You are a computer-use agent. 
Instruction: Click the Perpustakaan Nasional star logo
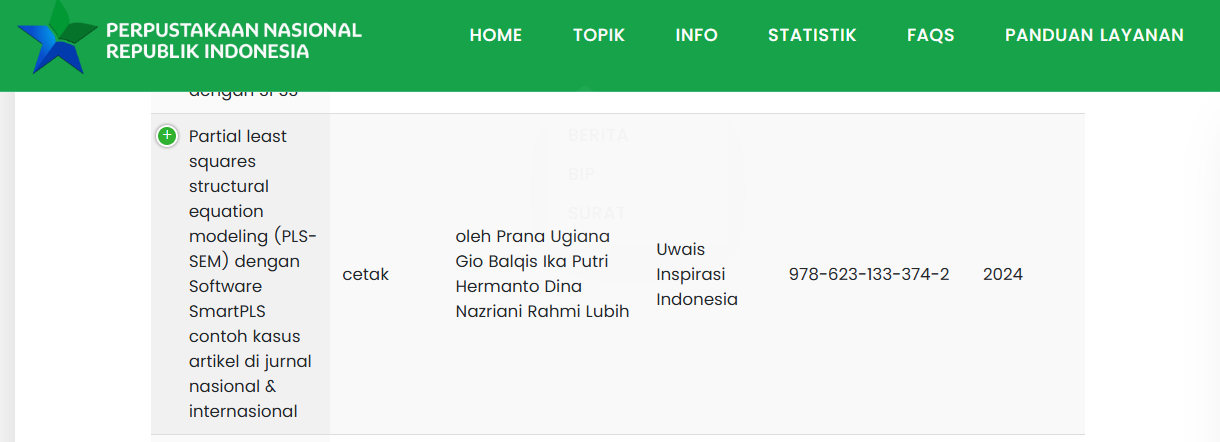point(57,38)
